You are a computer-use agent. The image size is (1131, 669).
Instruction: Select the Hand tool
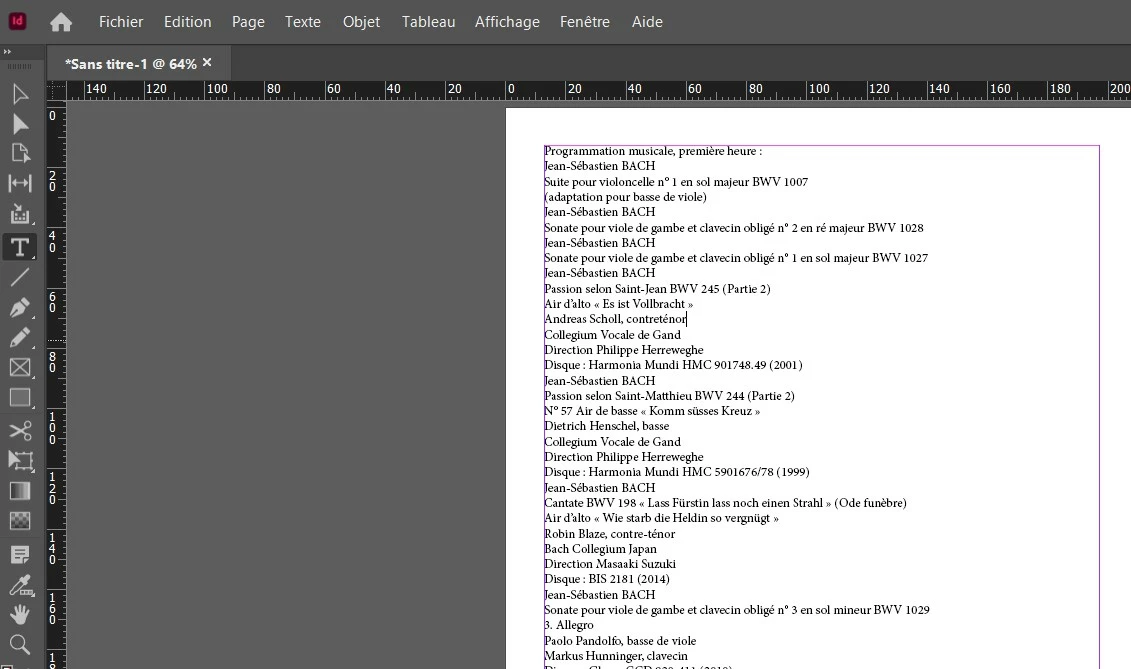pyautogui.click(x=20, y=615)
